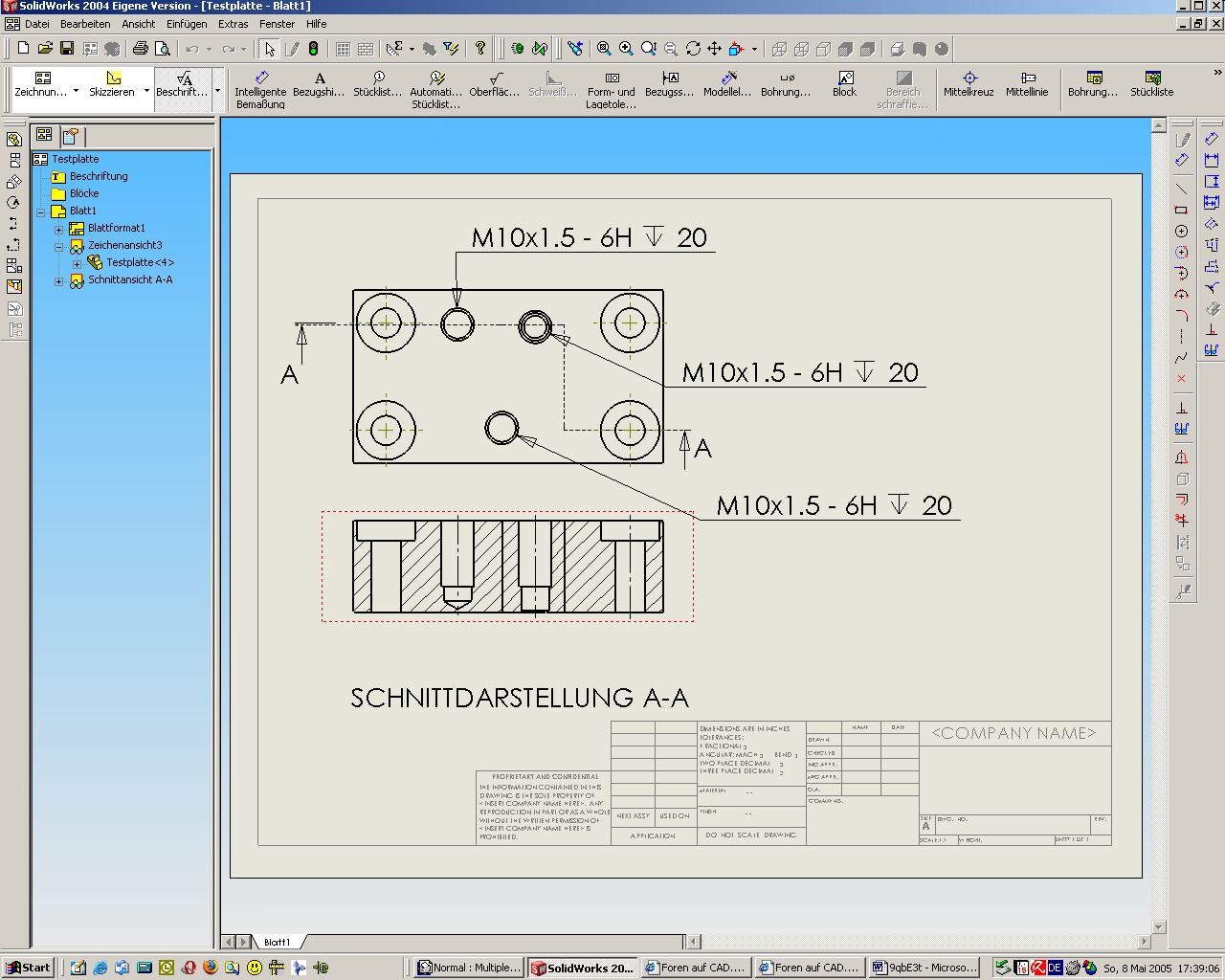
Task: Click the Block toolbar icon
Action: 844,83
